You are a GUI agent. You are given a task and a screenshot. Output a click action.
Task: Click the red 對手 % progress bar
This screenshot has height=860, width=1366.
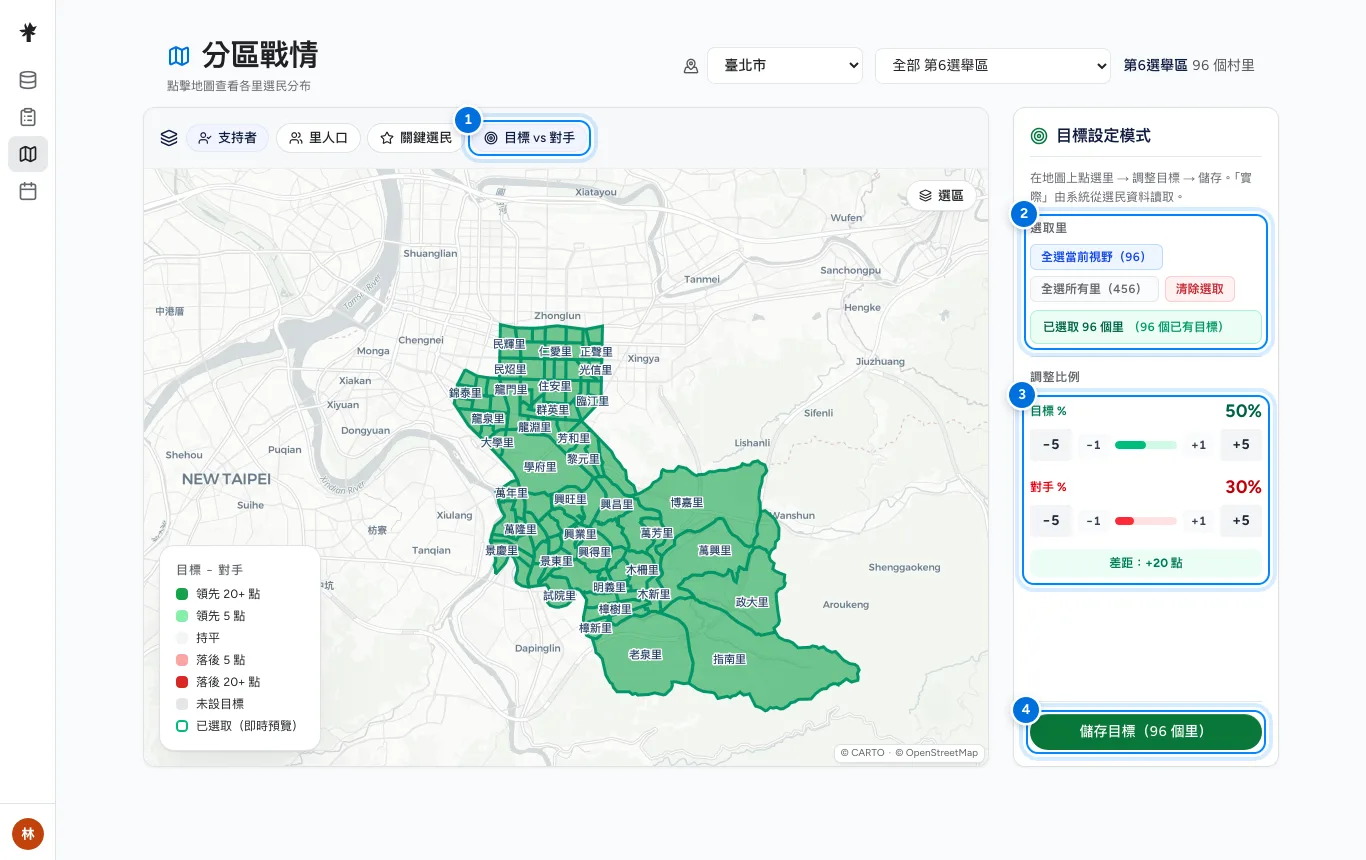[1146, 521]
